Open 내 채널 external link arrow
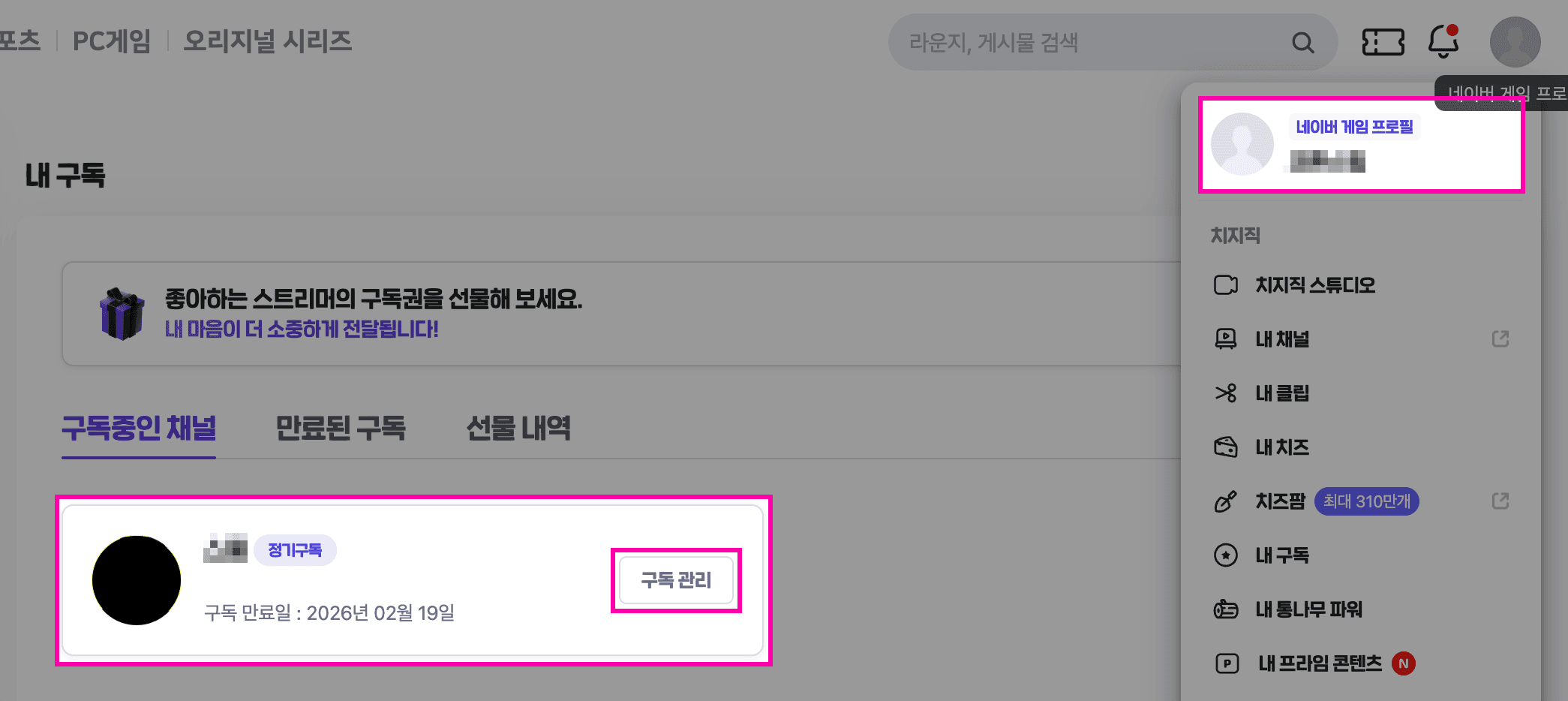1568x701 pixels. point(1500,339)
